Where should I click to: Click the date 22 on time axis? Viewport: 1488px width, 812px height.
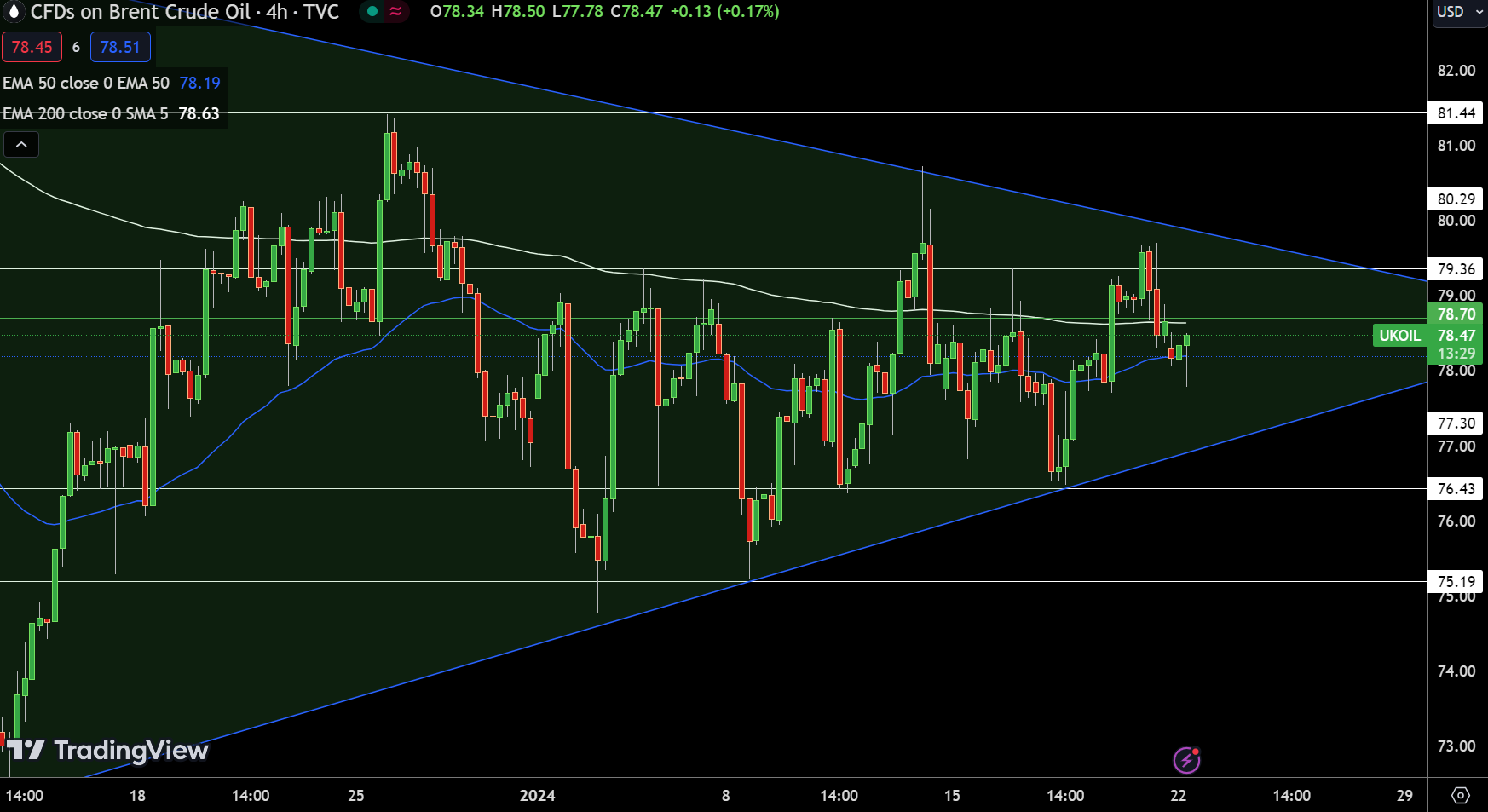[x=1179, y=796]
